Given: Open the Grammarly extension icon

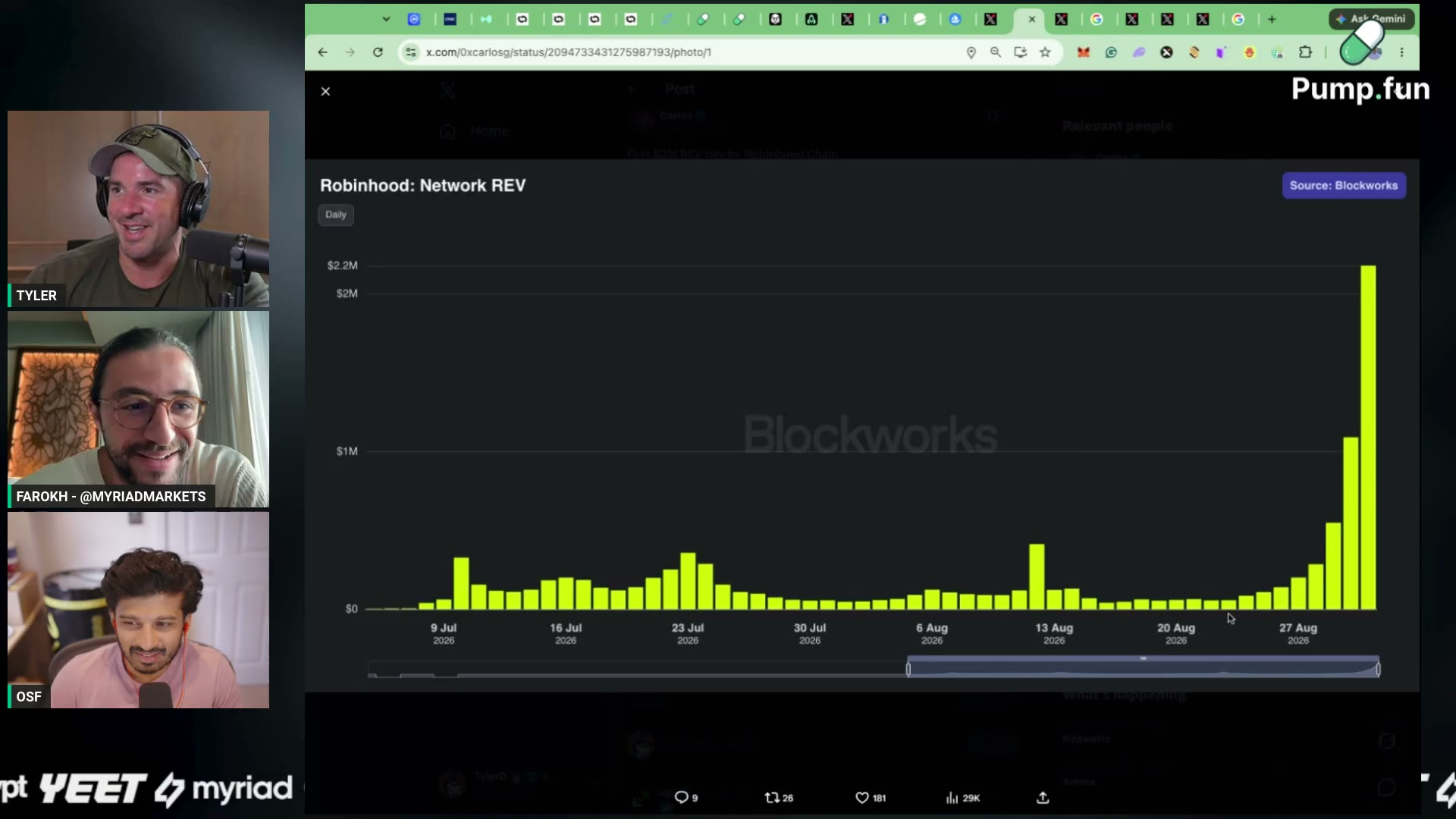Looking at the screenshot, I should pos(1111,52).
